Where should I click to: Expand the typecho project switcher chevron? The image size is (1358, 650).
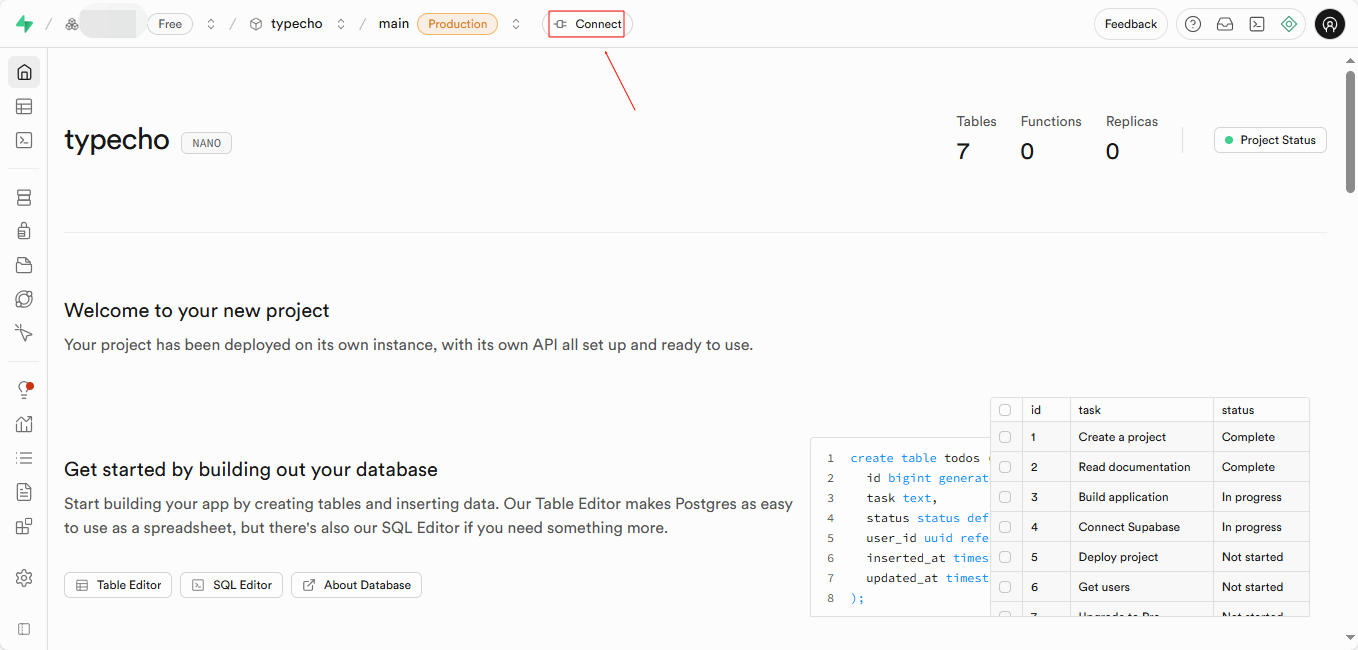click(x=341, y=24)
